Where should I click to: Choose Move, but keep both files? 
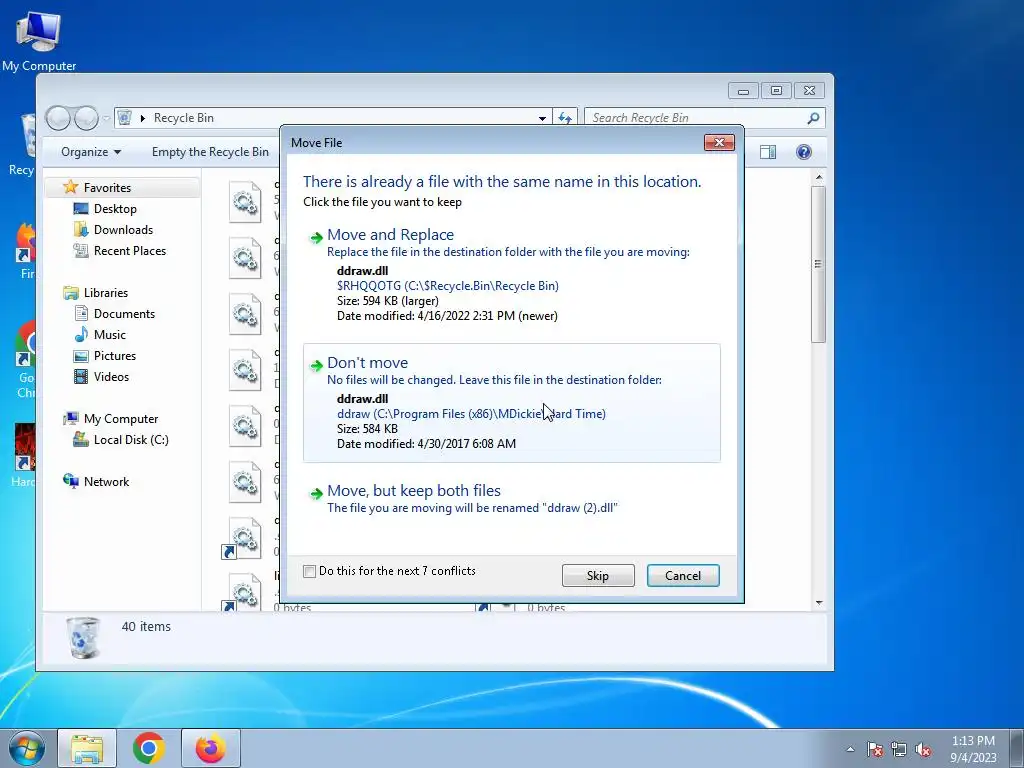click(x=511, y=499)
